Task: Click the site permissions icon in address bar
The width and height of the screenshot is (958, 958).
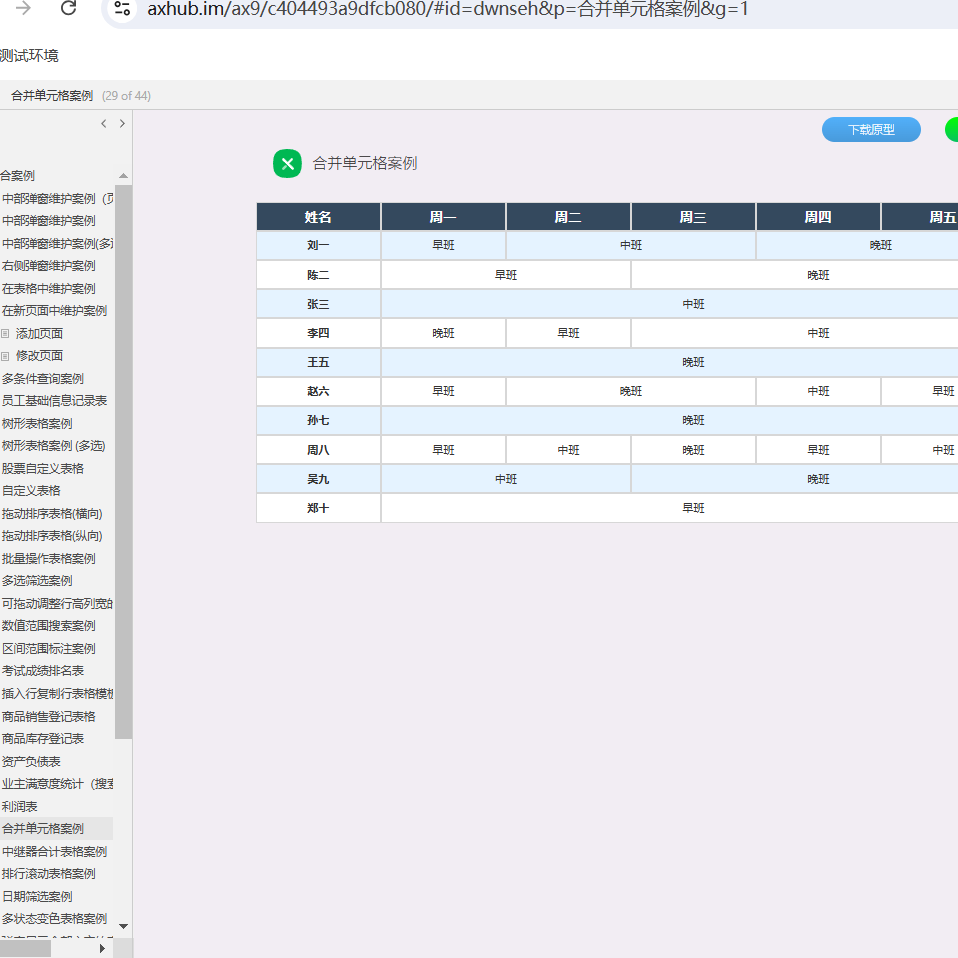Action: pos(123,9)
